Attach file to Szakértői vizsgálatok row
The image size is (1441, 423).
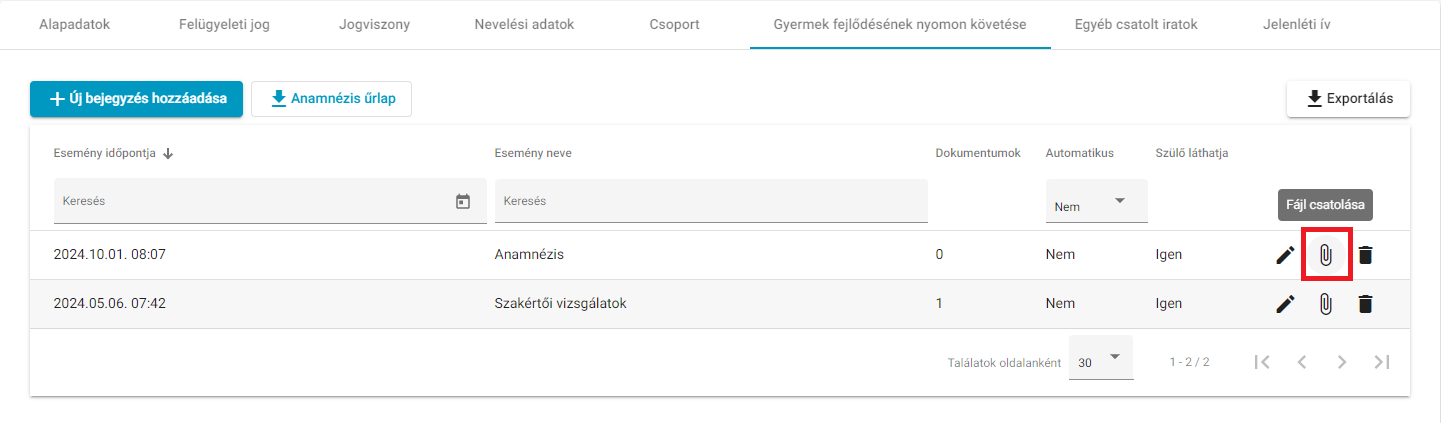(x=1326, y=304)
